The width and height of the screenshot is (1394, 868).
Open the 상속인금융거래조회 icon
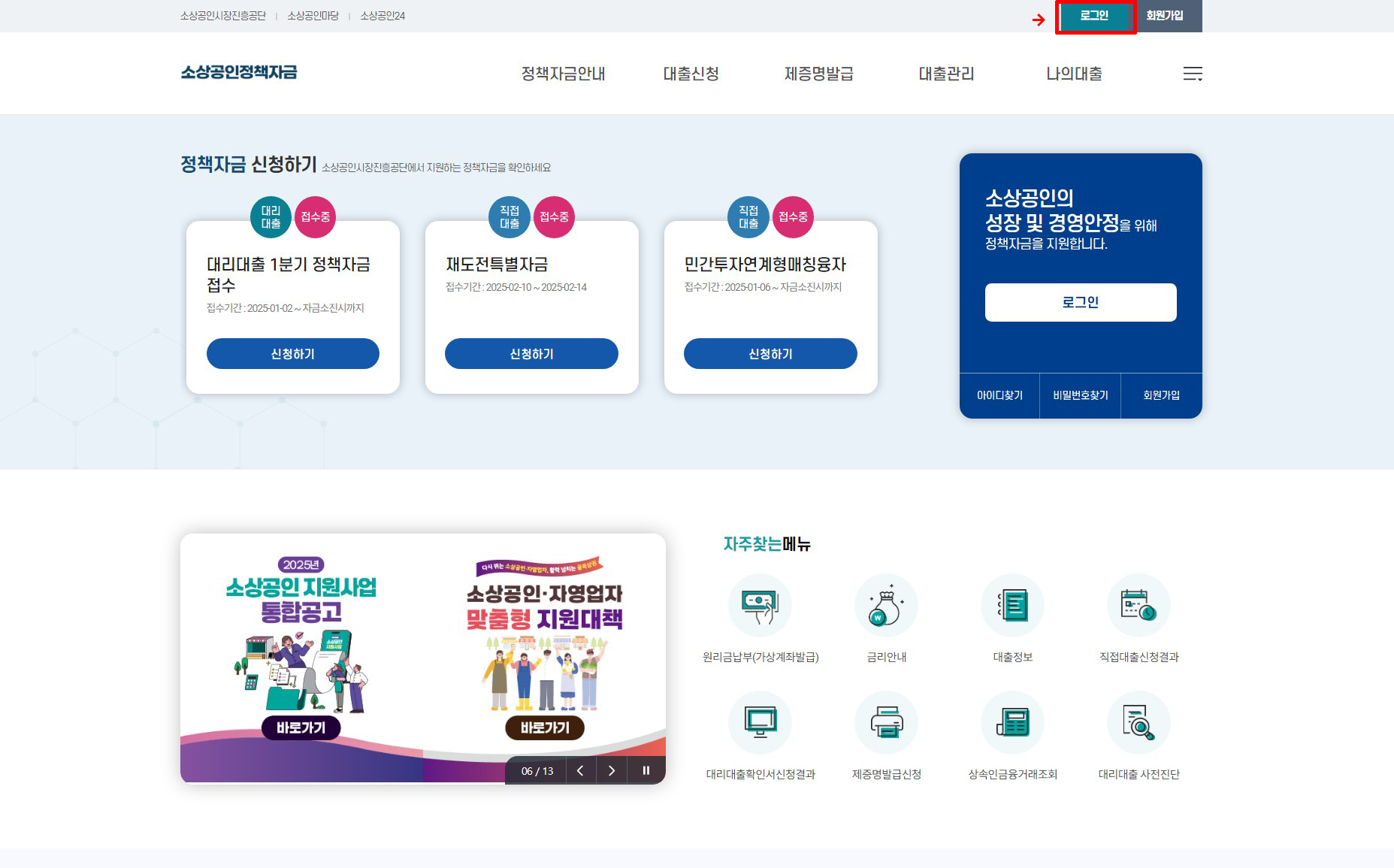coord(1013,723)
